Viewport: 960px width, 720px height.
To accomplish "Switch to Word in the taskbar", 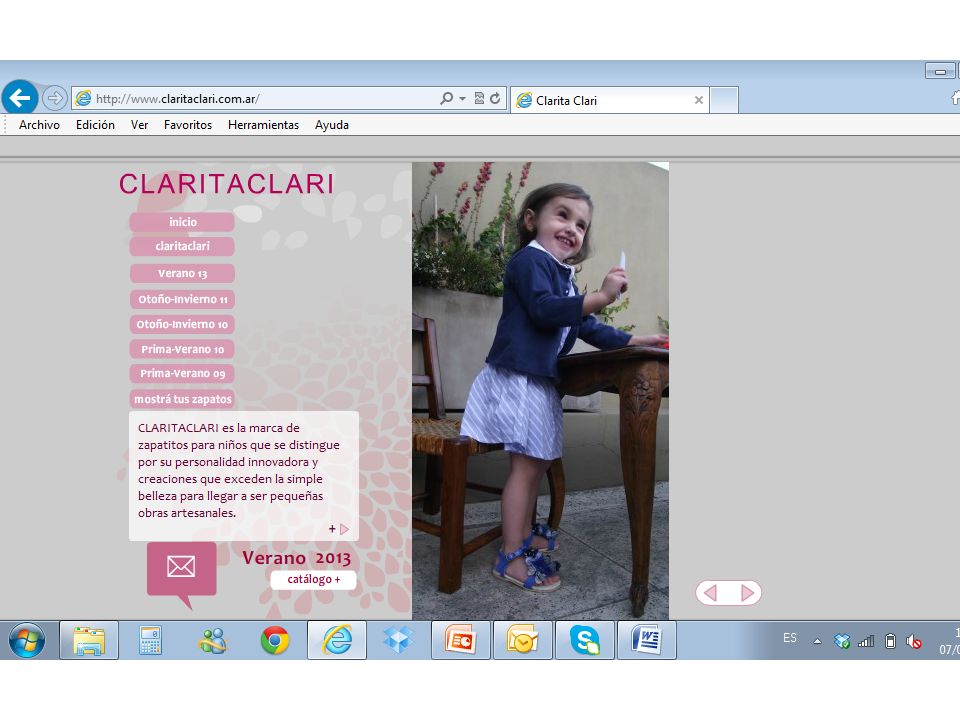I will 647,640.
